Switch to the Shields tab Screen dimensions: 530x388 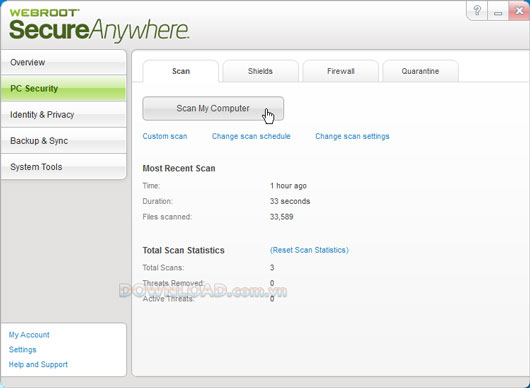(x=260, y=71)
